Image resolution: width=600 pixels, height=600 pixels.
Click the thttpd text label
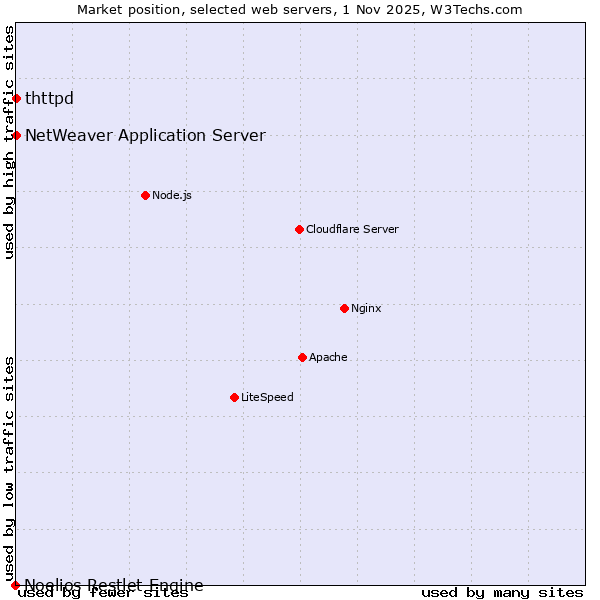point(49,98)
